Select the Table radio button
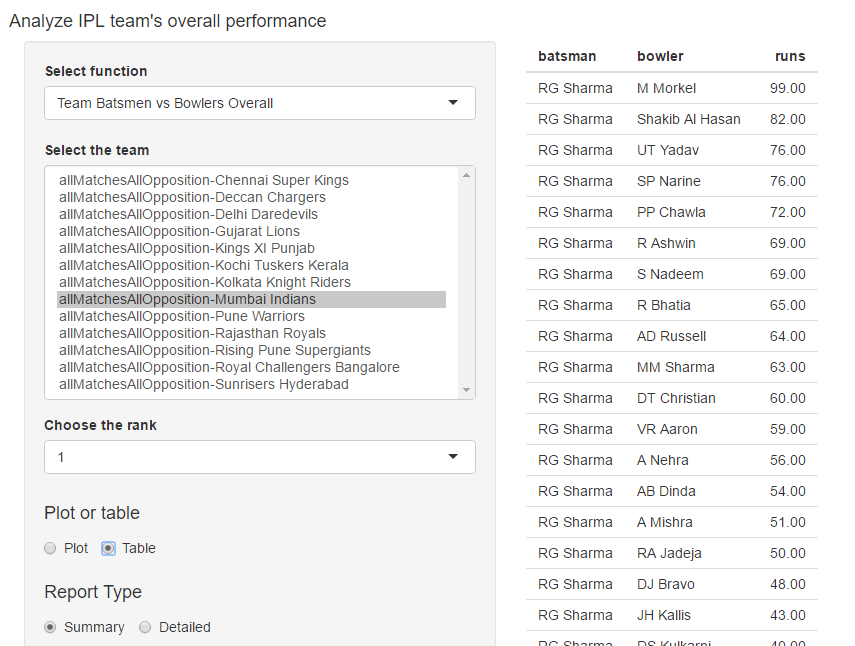Screen dimensions: 855x646 pos(109,548)
